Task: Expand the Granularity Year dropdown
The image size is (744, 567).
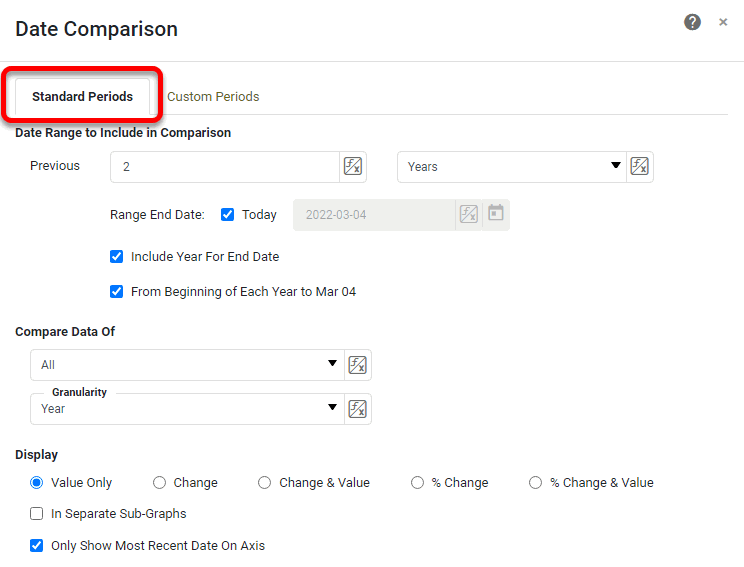Action: click(x=187, y=409)
